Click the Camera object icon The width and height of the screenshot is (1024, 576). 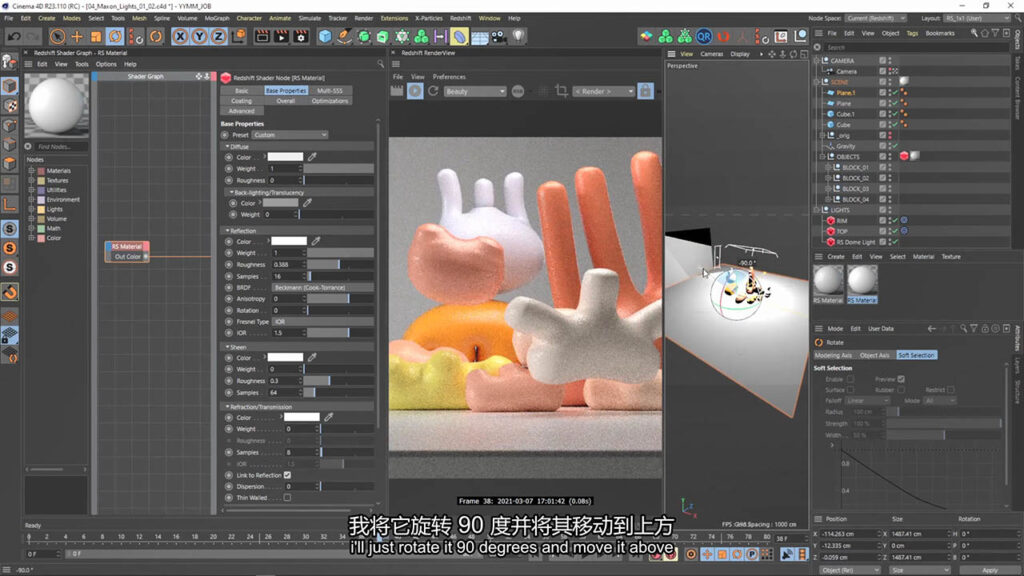point(498,37)
